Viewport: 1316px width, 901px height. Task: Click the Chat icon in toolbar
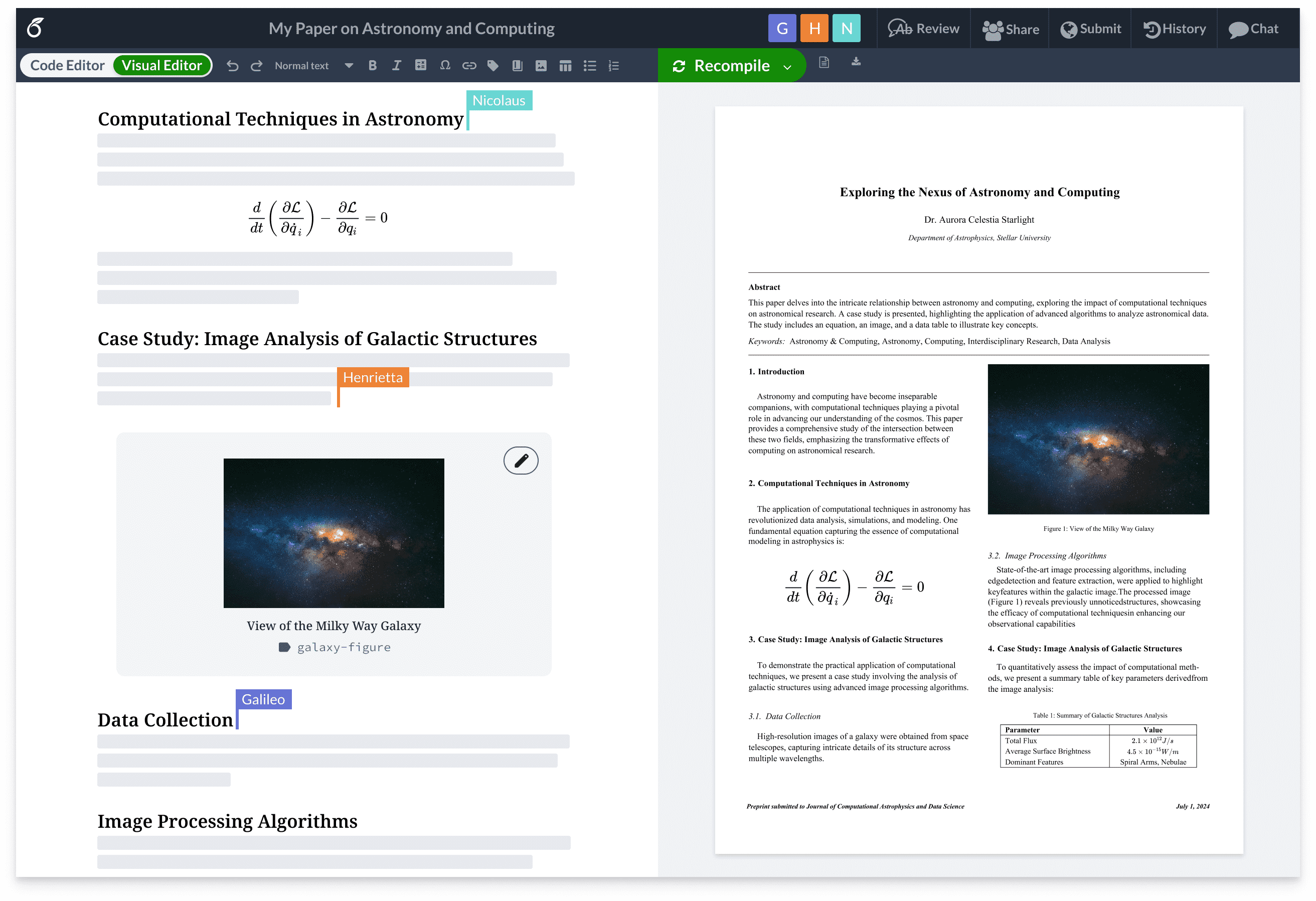point(1253,28)
